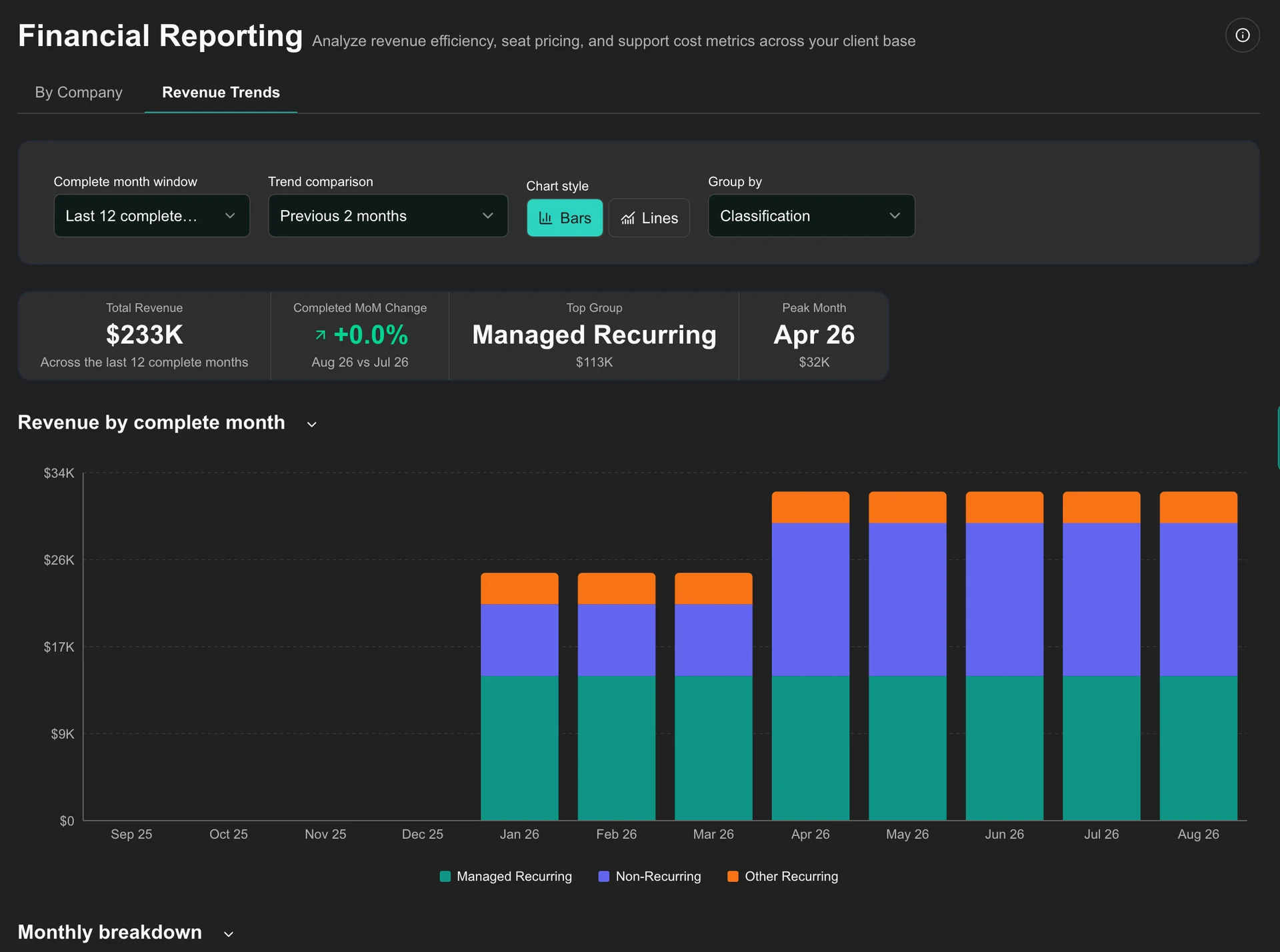Click the Nov 25 x-axis label
This screenshot has height=952, width=1280.
tap(325, 834)
